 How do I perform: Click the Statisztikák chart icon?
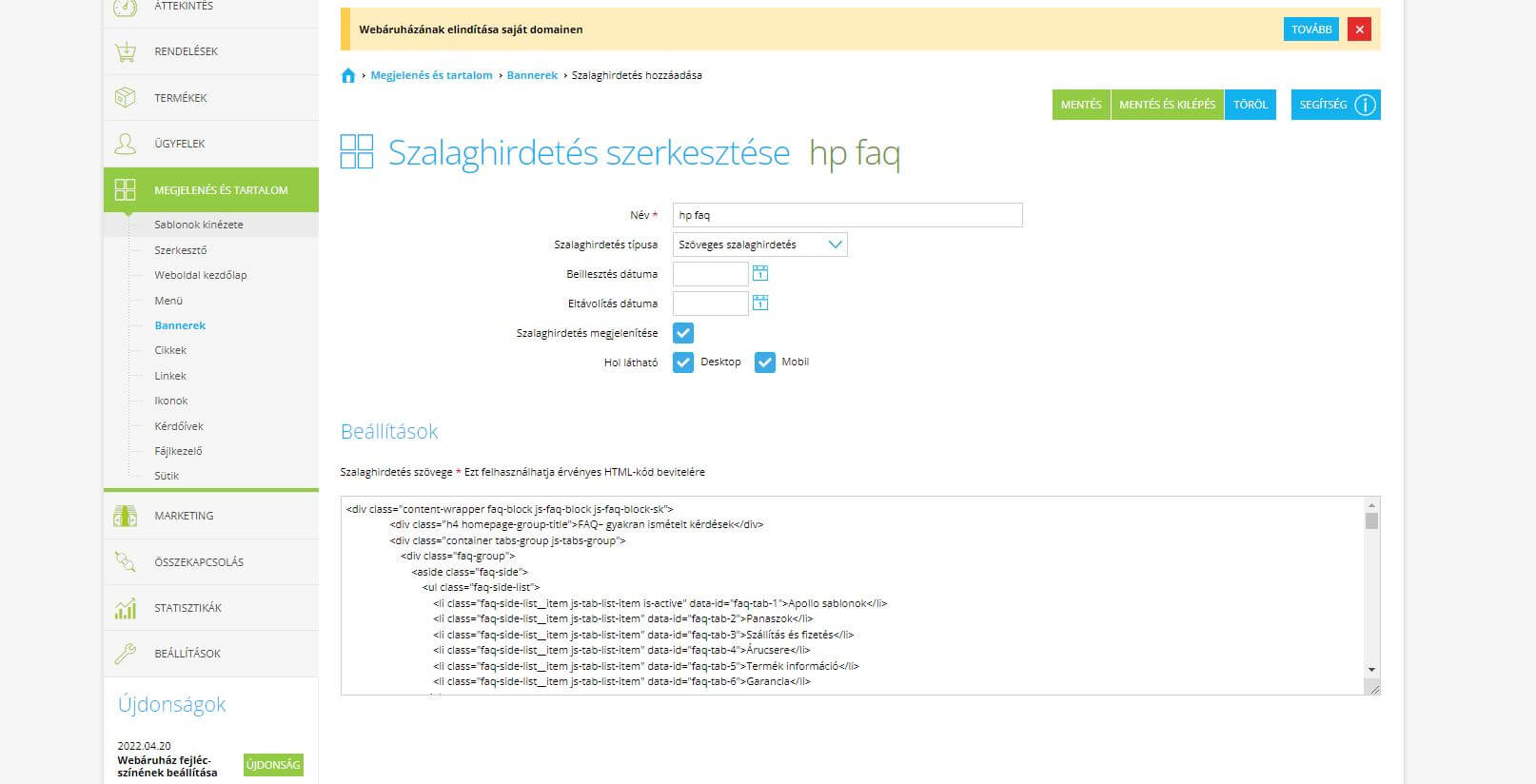(125, 608)
